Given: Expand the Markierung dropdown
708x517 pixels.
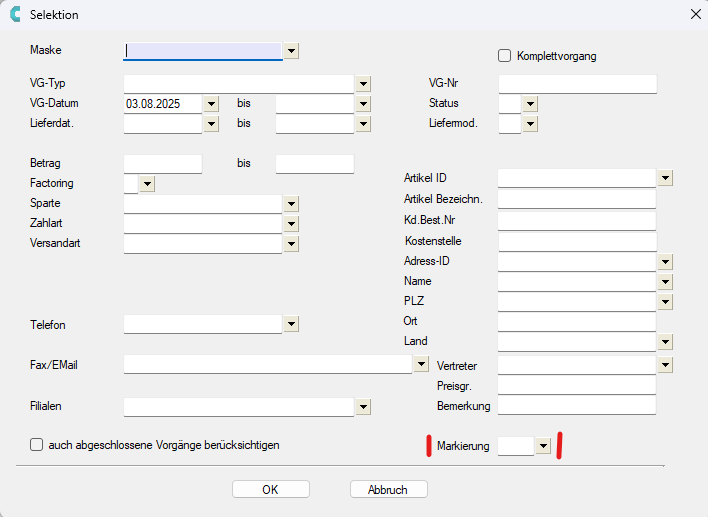Looking at the screenshot, I should [x=544, y=446].
